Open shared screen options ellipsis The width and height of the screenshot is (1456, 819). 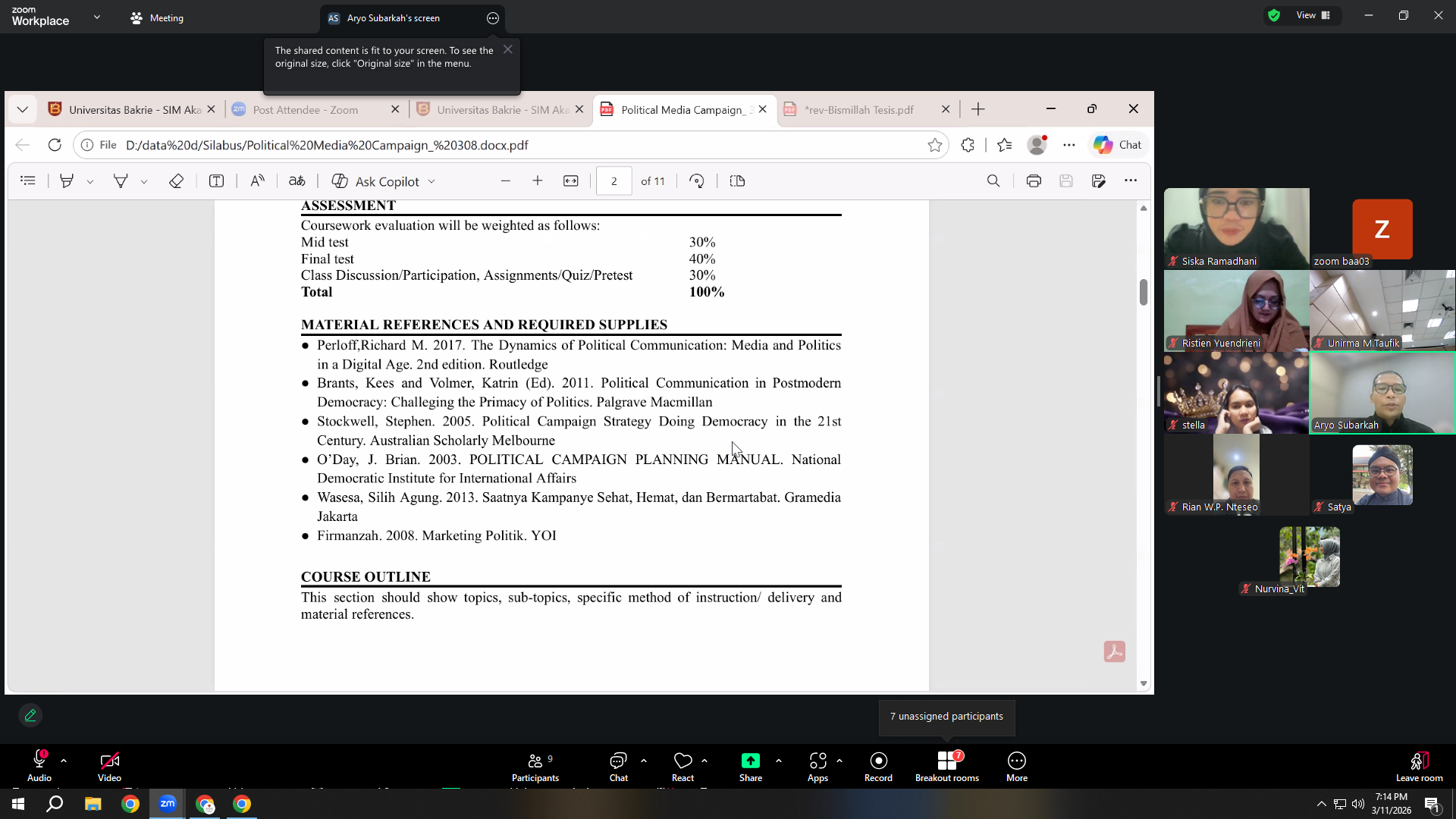pos(493,18)
